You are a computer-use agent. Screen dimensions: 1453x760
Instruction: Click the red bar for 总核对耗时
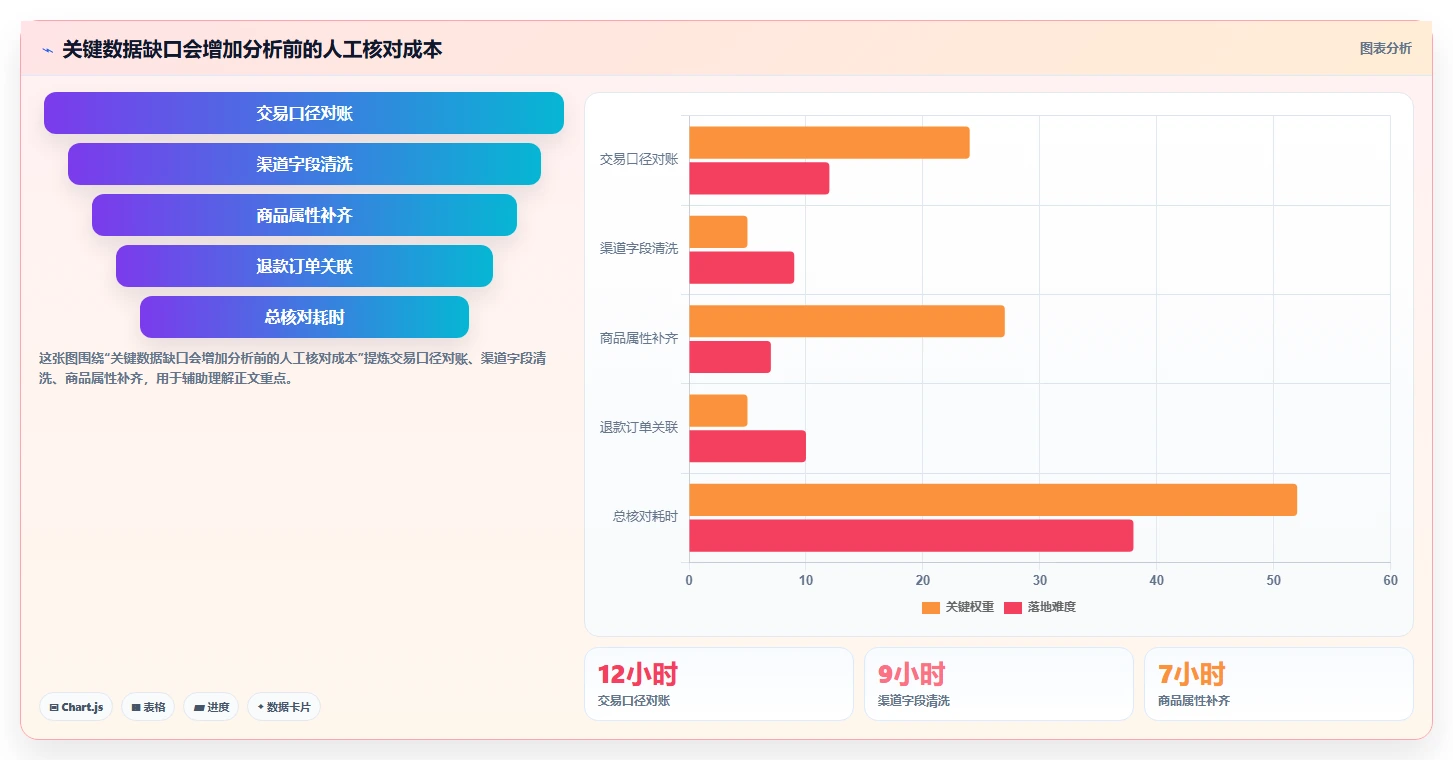point(911,535)
